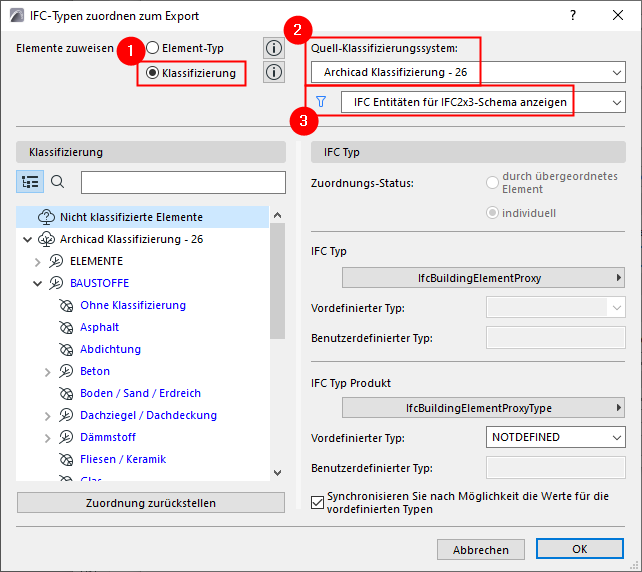Toggle the tree view icon button
This screenshot has height=572, width=642.
[x=30, y=181]
